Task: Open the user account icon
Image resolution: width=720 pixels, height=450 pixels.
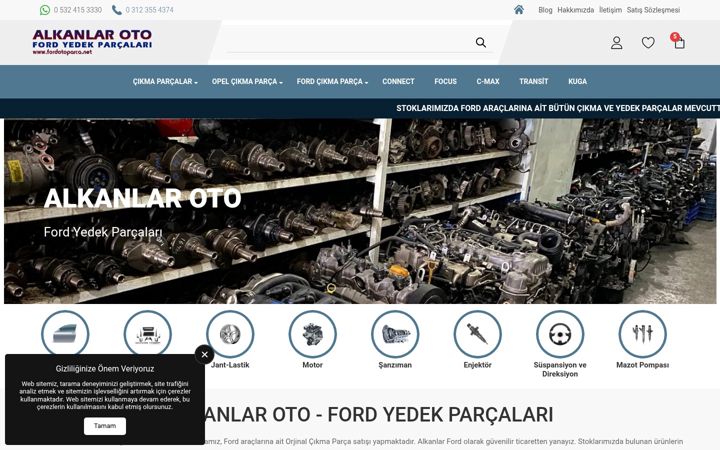Action: click(x=617, y=43)
